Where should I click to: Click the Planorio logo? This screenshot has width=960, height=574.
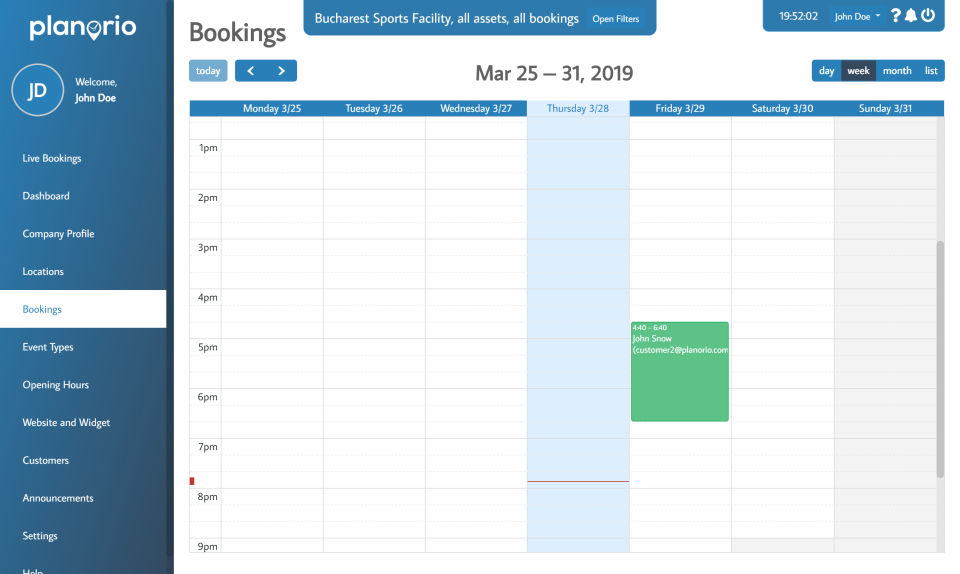(83, 28)
